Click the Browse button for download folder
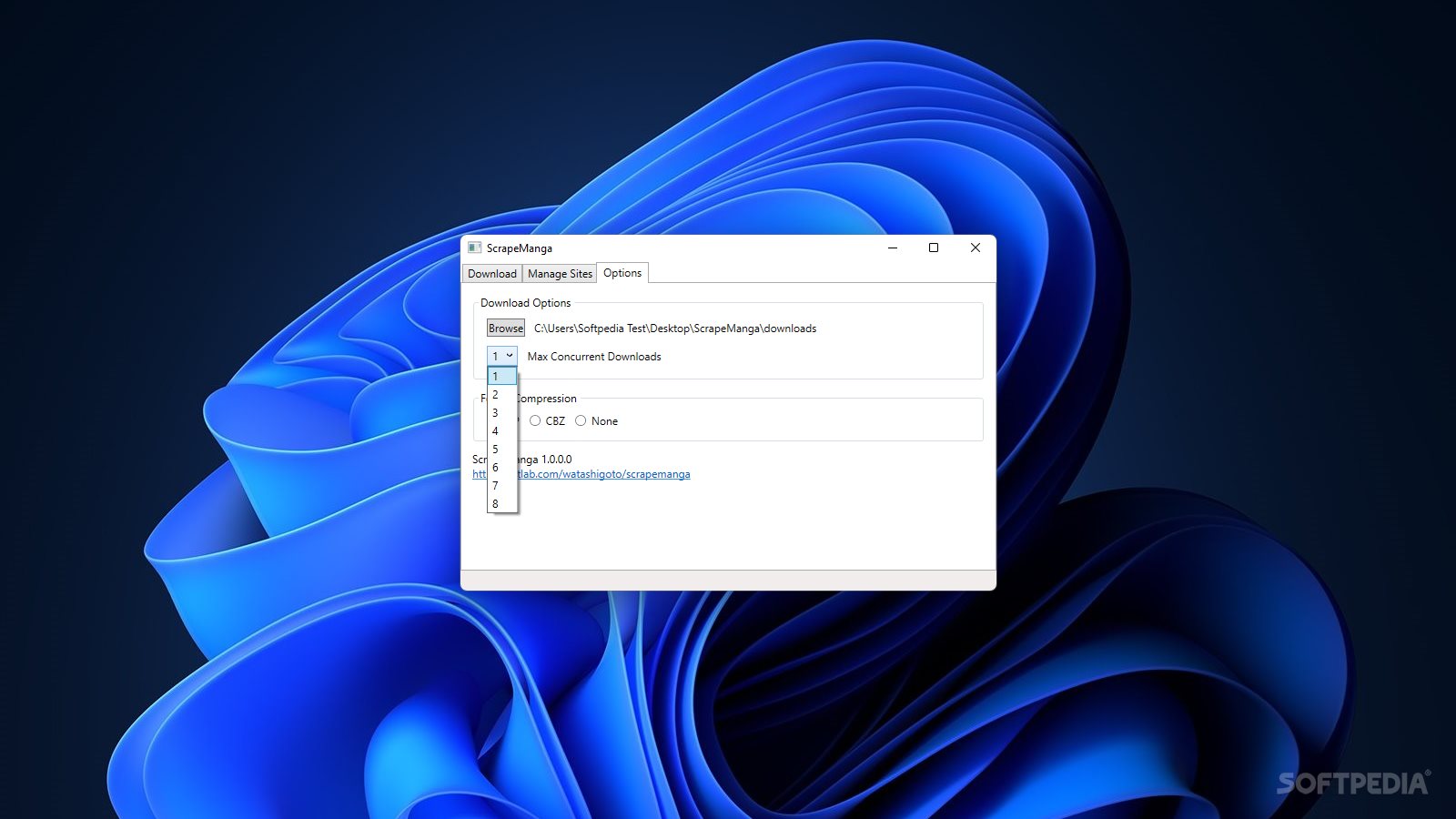Image resolution: width=1456 pixels, height=819 pixels. tap(506, 329)
